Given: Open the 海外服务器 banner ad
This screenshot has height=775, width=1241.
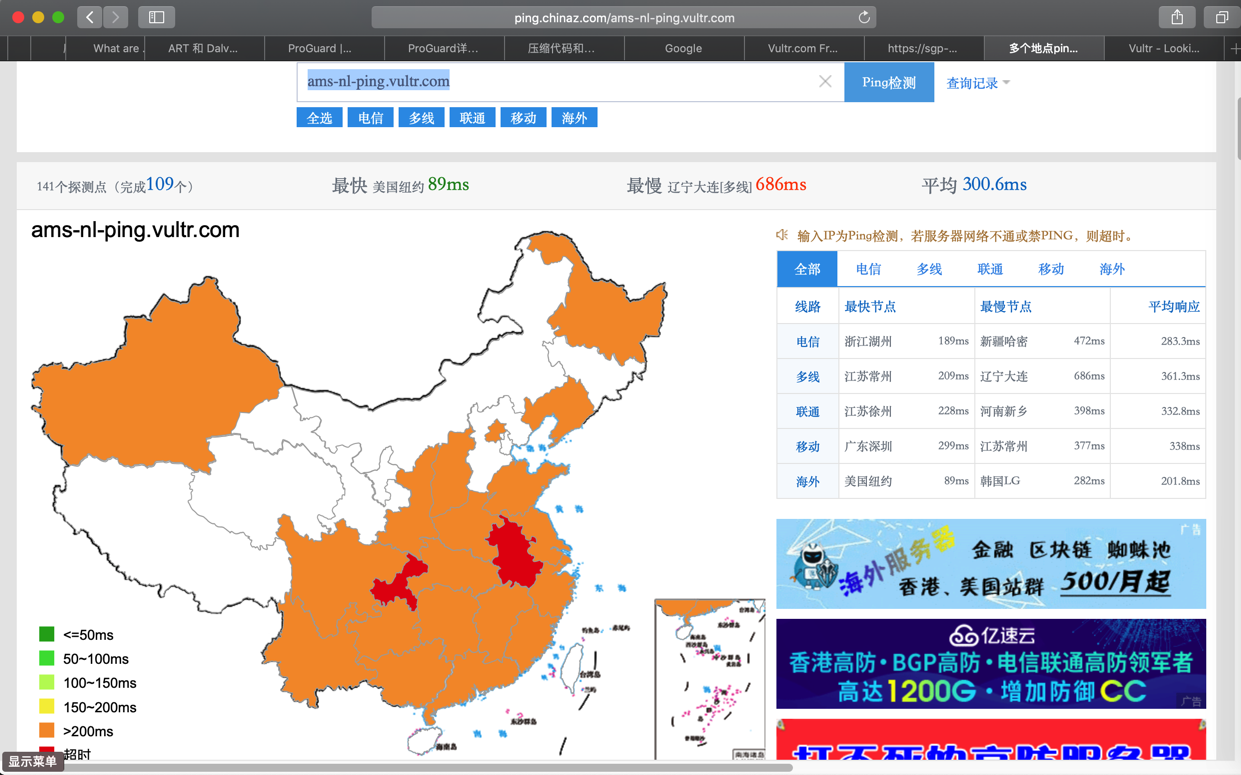Looking at the screenshot, I should click(991, 564).
